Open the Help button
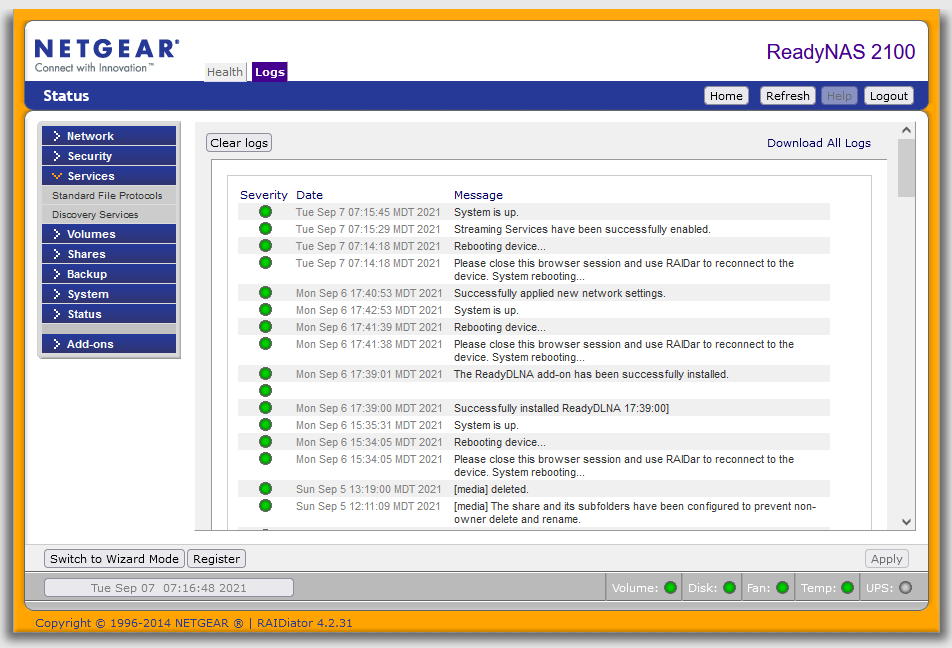Viewport: 952px width, 648px height. [x=839, y=96]
